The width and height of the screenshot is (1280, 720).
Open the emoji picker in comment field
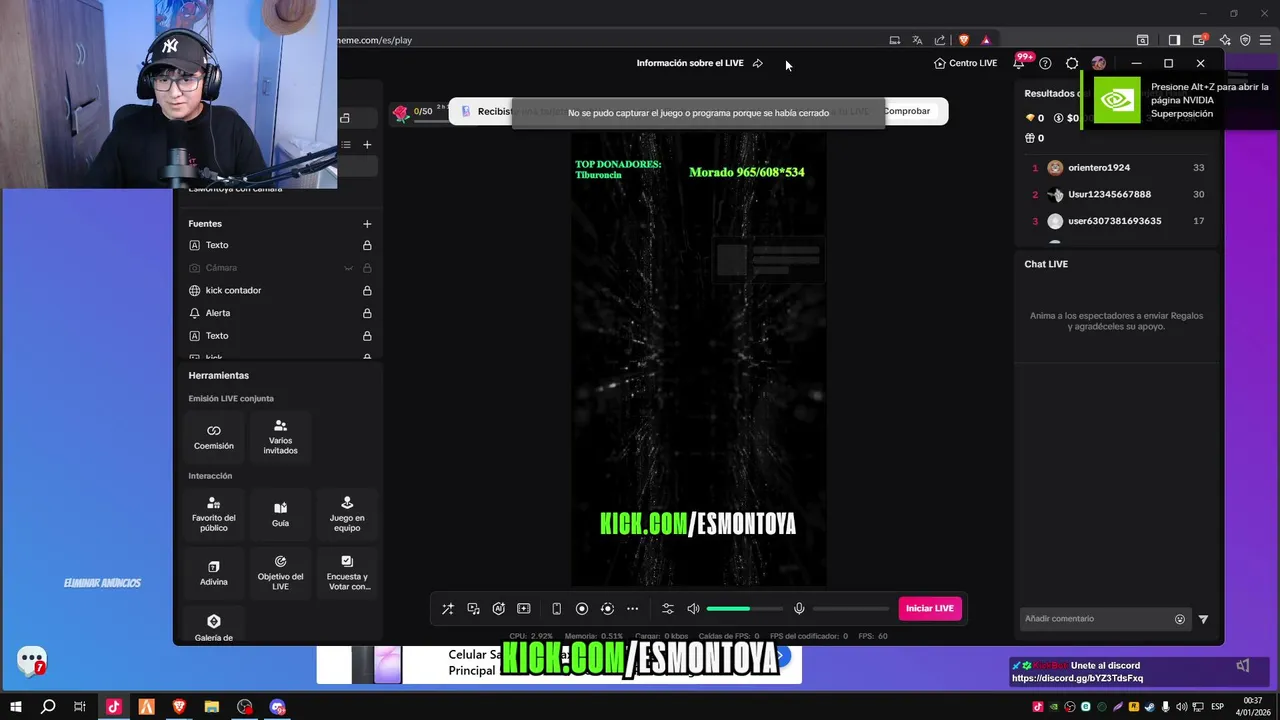coord(1180,619)
